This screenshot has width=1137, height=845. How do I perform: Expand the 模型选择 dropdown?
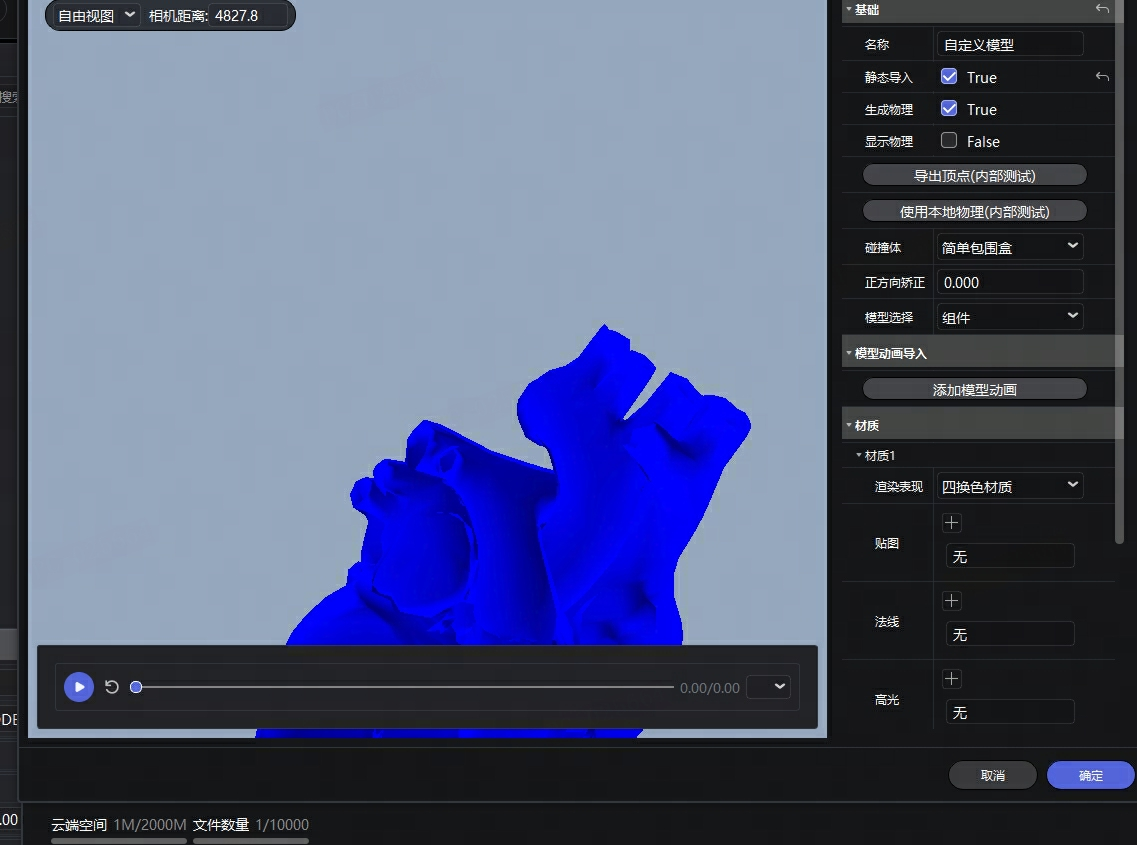[x=1010, y=317]
